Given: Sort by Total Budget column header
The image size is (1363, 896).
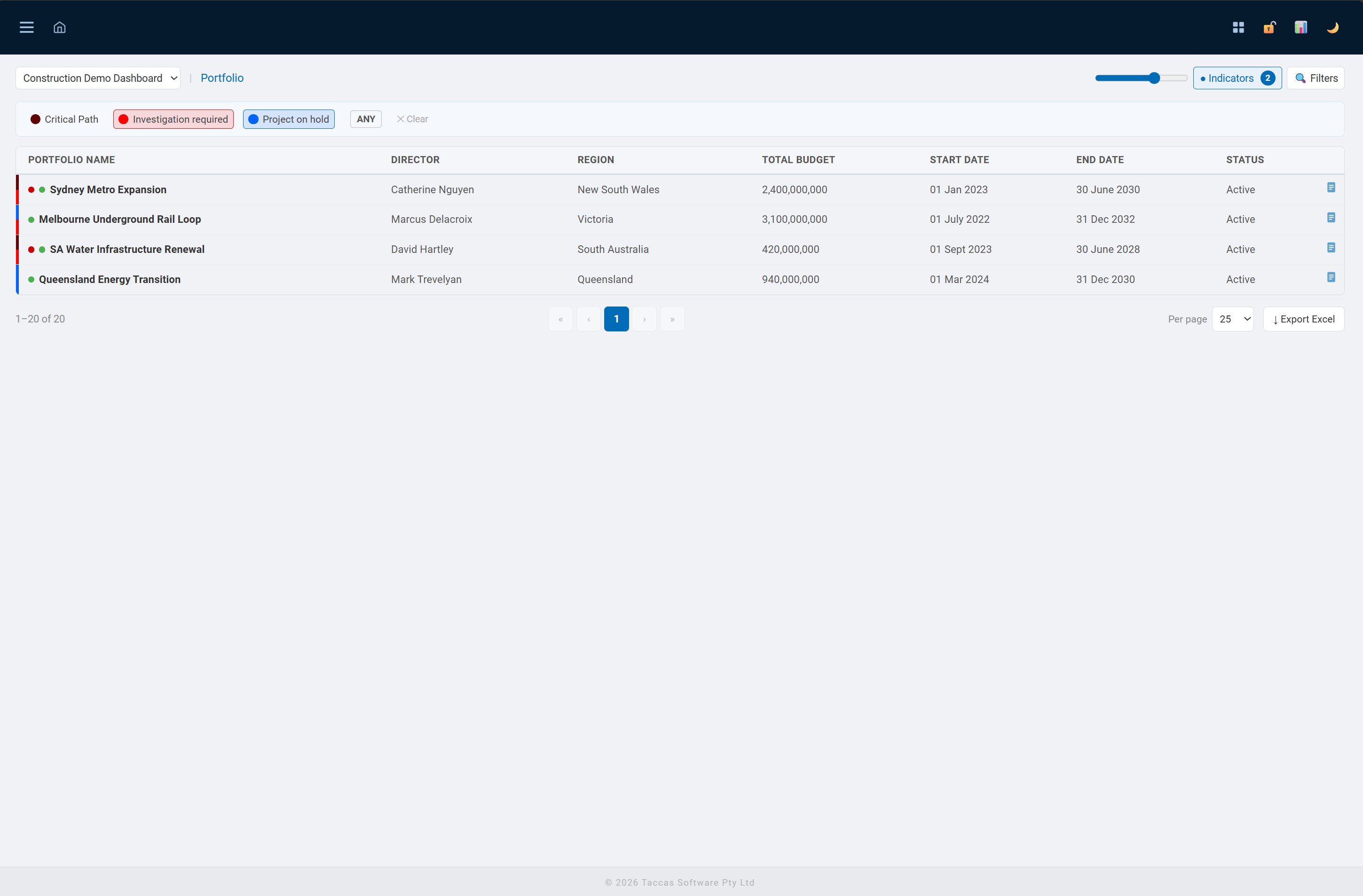Looking at the screenshot, I should [x=798, y=160].
